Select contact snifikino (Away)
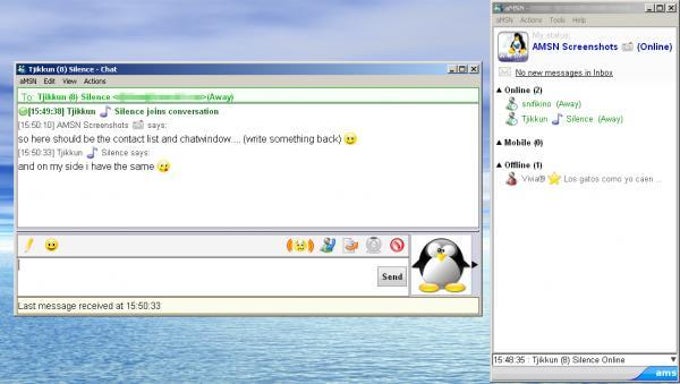Screen dimensions: 680x384 tap(551, 104)
